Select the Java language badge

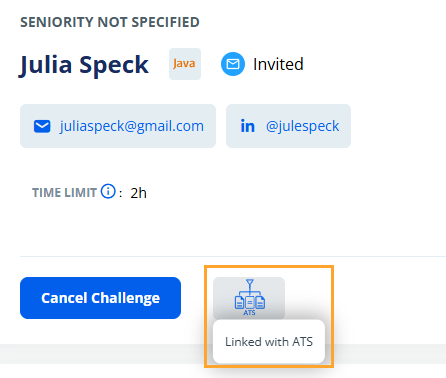pos(185,64)
